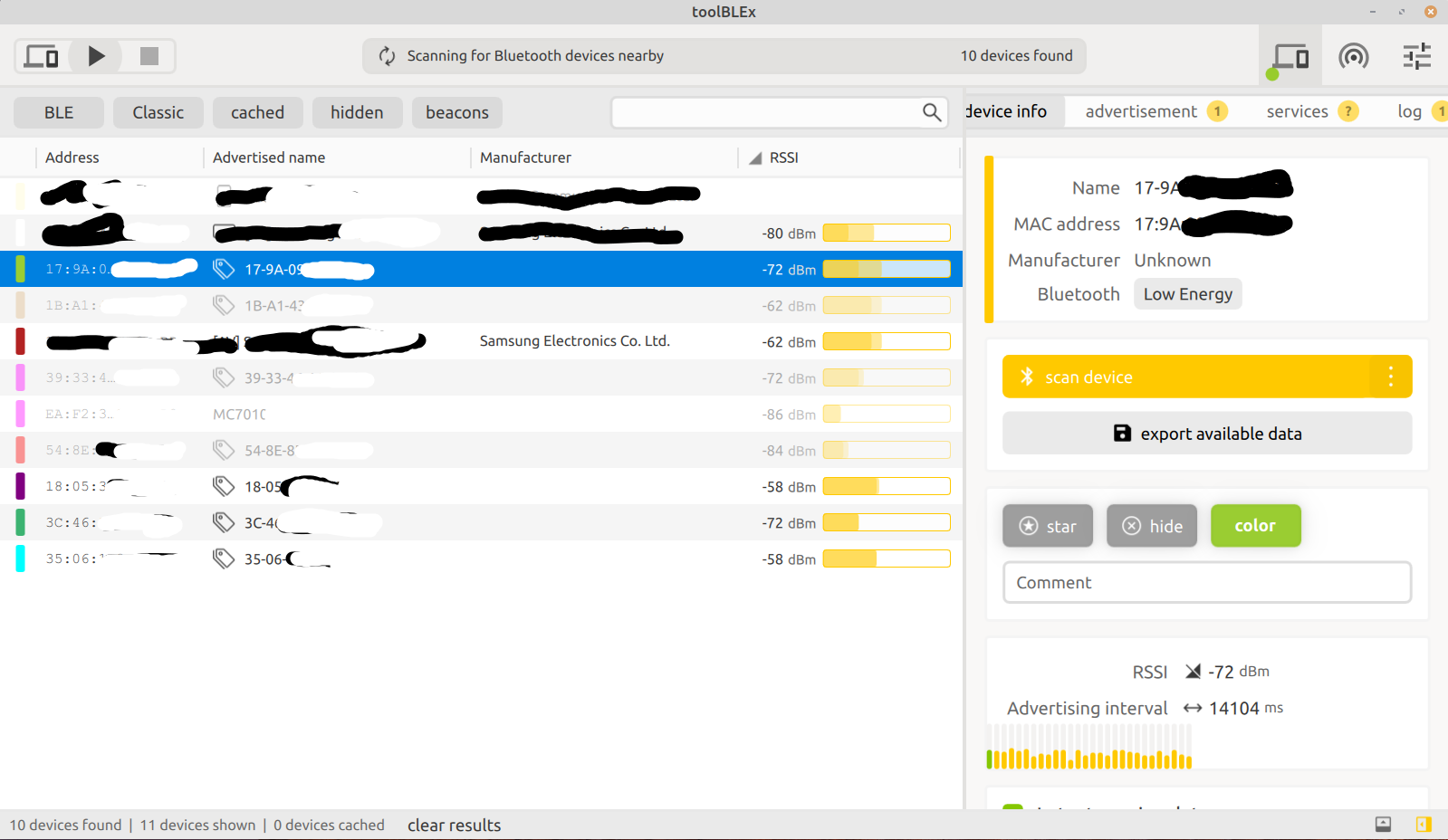Toggle the Classic device filter
1448x840 pixels.
click(x=158, y=112)
